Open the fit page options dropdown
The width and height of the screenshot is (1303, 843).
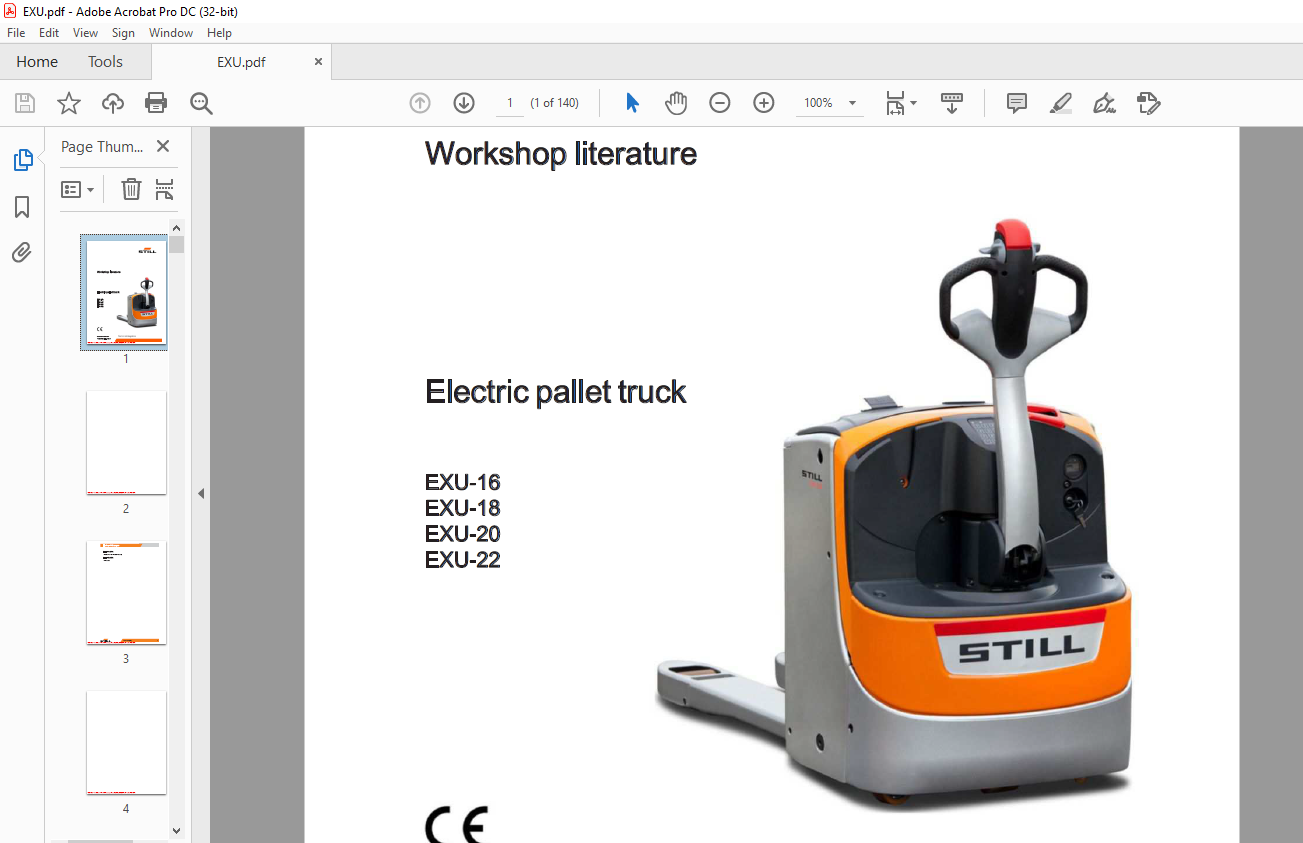(x=901, y=103)
